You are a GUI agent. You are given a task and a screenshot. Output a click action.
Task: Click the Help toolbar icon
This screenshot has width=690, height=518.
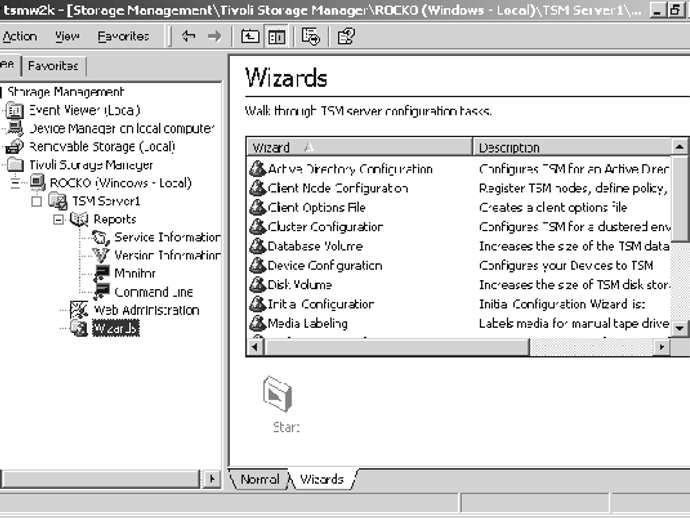coord(346,37)
